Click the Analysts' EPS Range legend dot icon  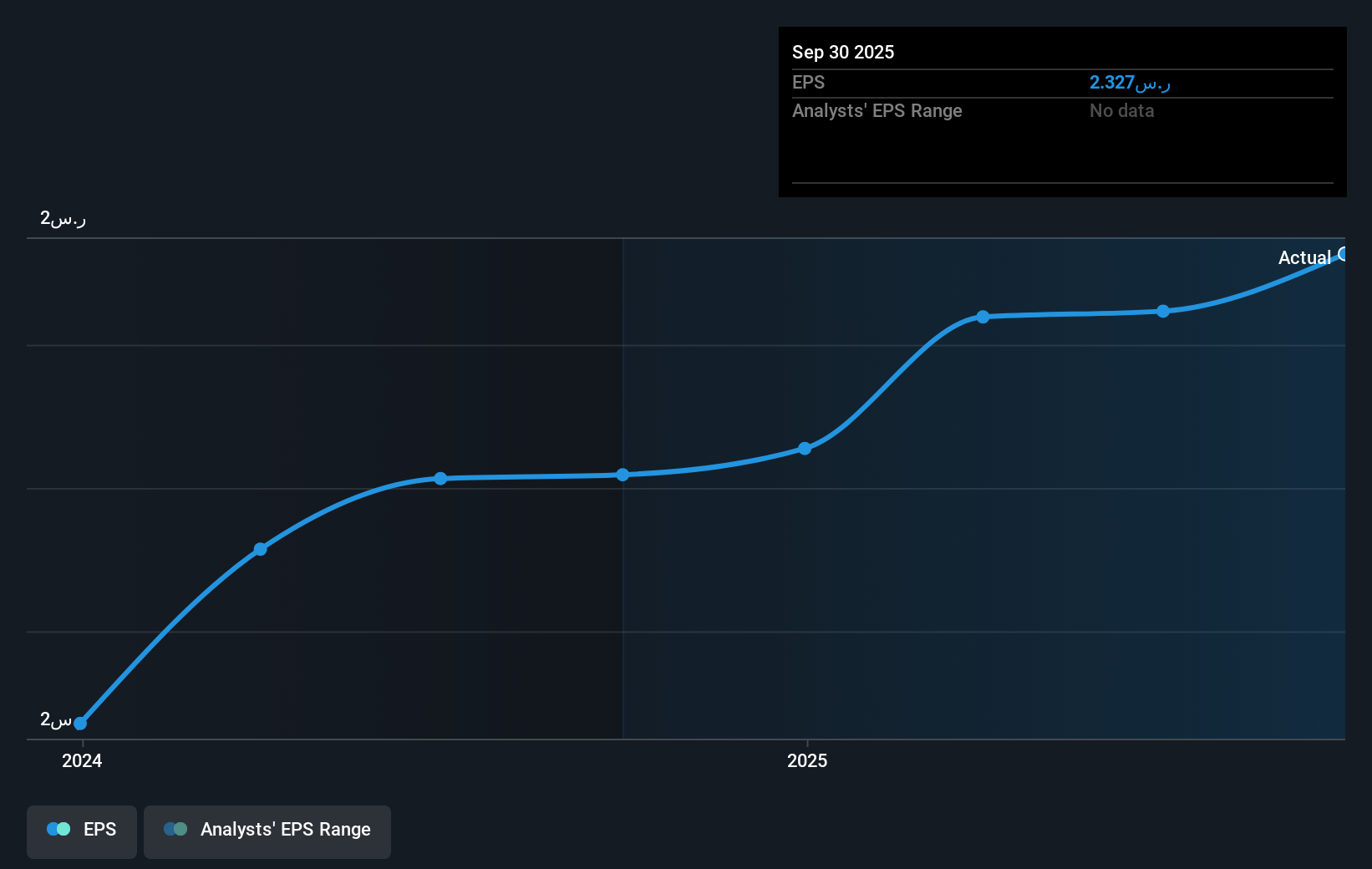(x=175, y=829)
